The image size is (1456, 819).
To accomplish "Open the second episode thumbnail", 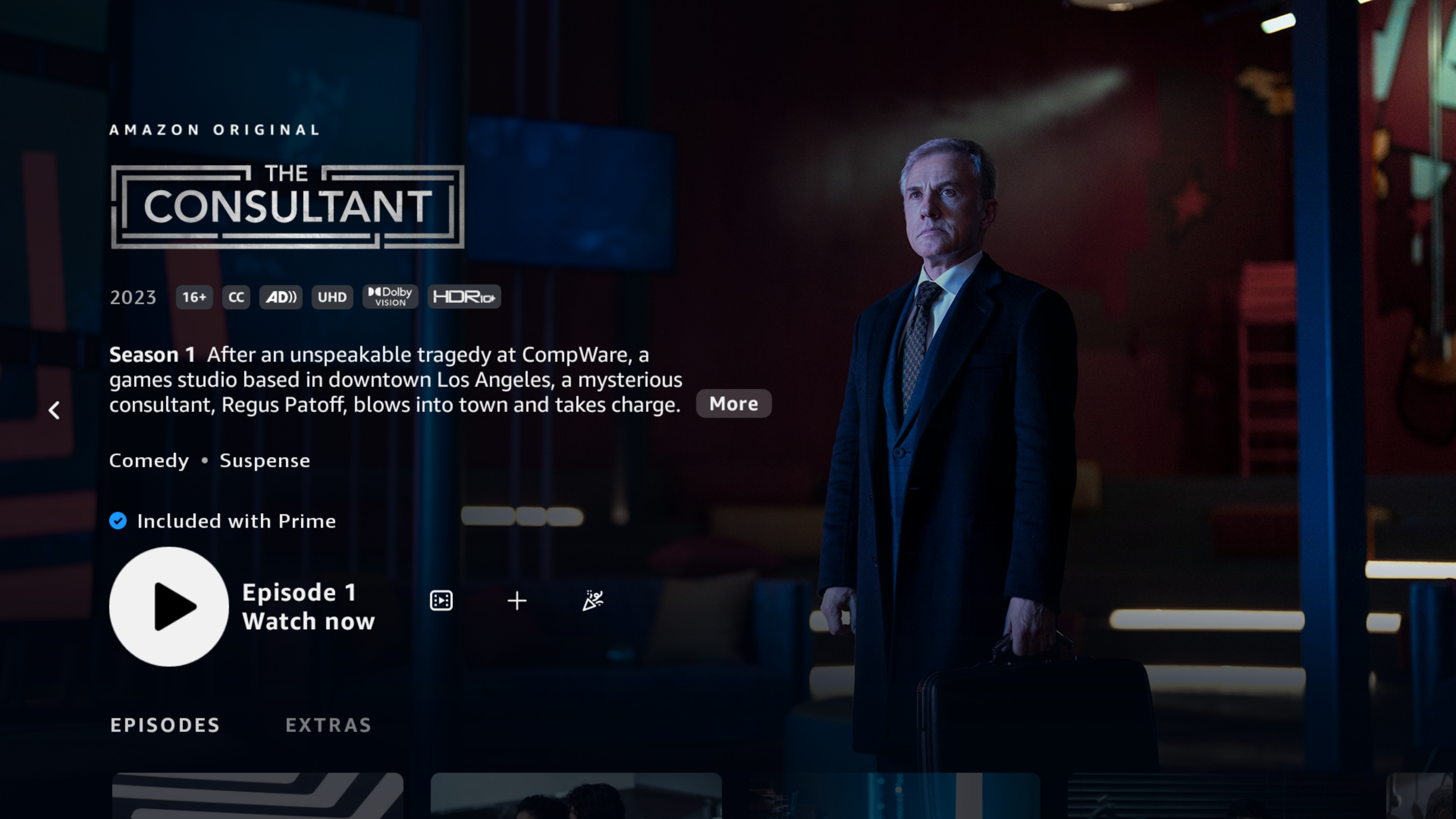I will [x=576, y=796].
